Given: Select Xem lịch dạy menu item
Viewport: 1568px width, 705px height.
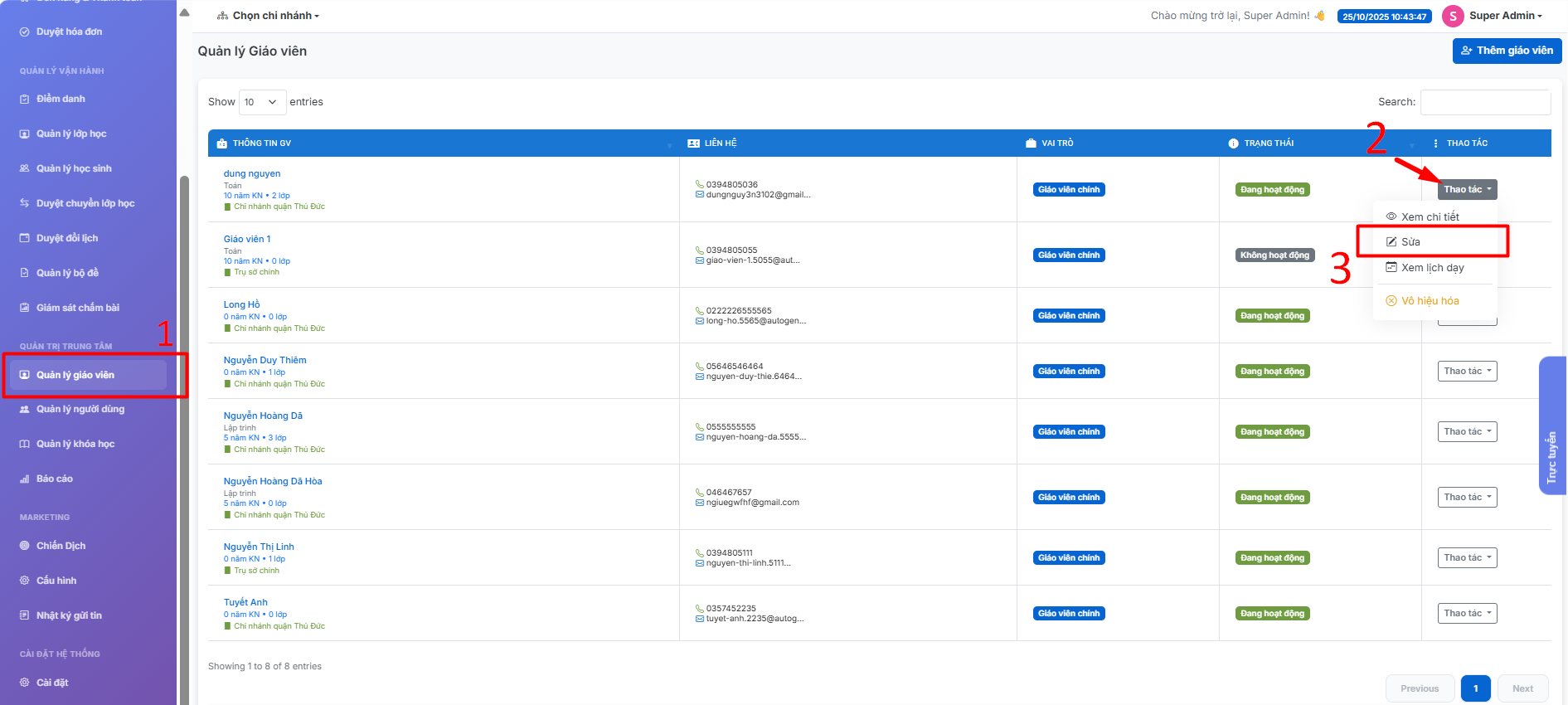Looking at the screenshot, I should point(1432,268).
